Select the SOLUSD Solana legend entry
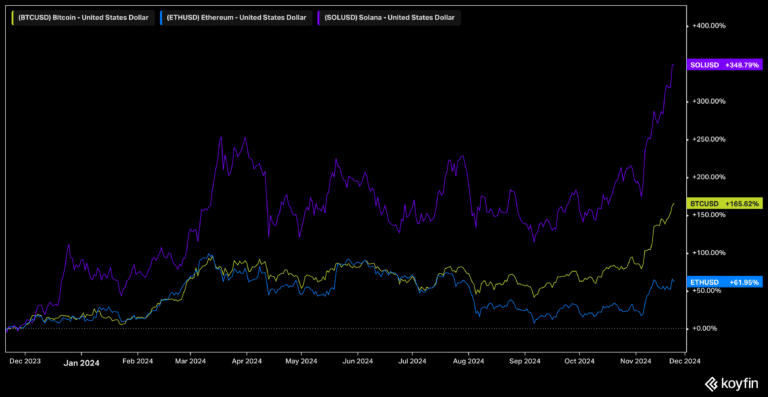 (389, 18)
